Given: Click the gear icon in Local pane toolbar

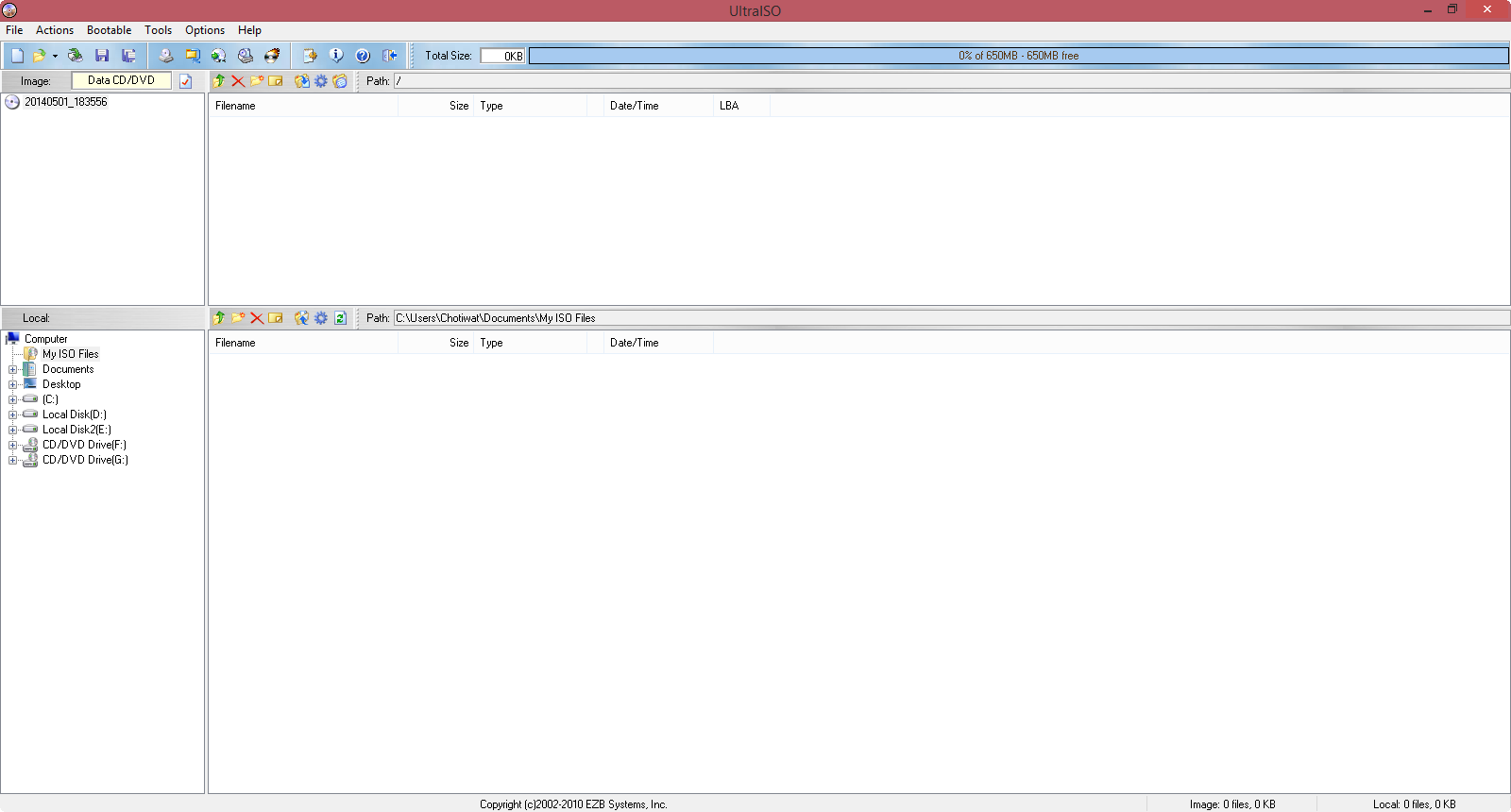Looking at the screenshot, I should coord(321,318).
